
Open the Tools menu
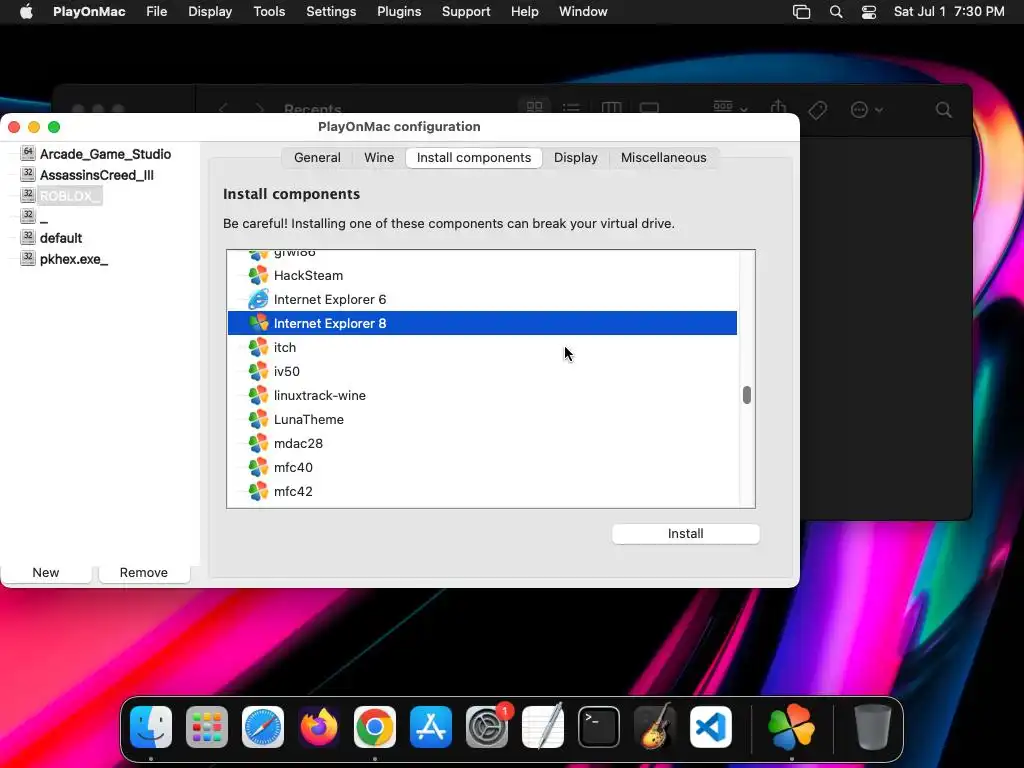[269, 12]
